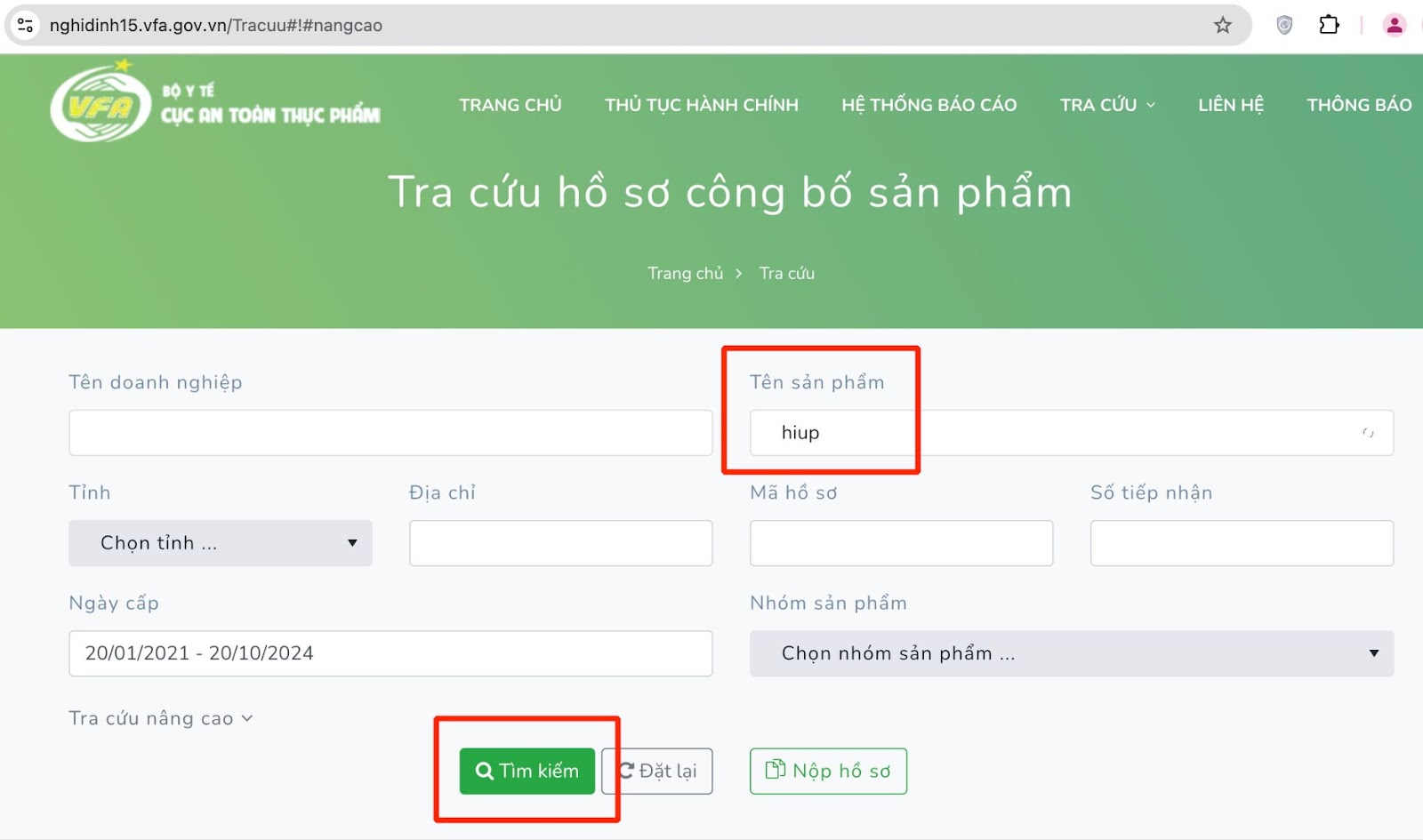Open THỦ TỤC HÀNH CHÍNH menu
1423x840 pixels.
click(702, 105)
